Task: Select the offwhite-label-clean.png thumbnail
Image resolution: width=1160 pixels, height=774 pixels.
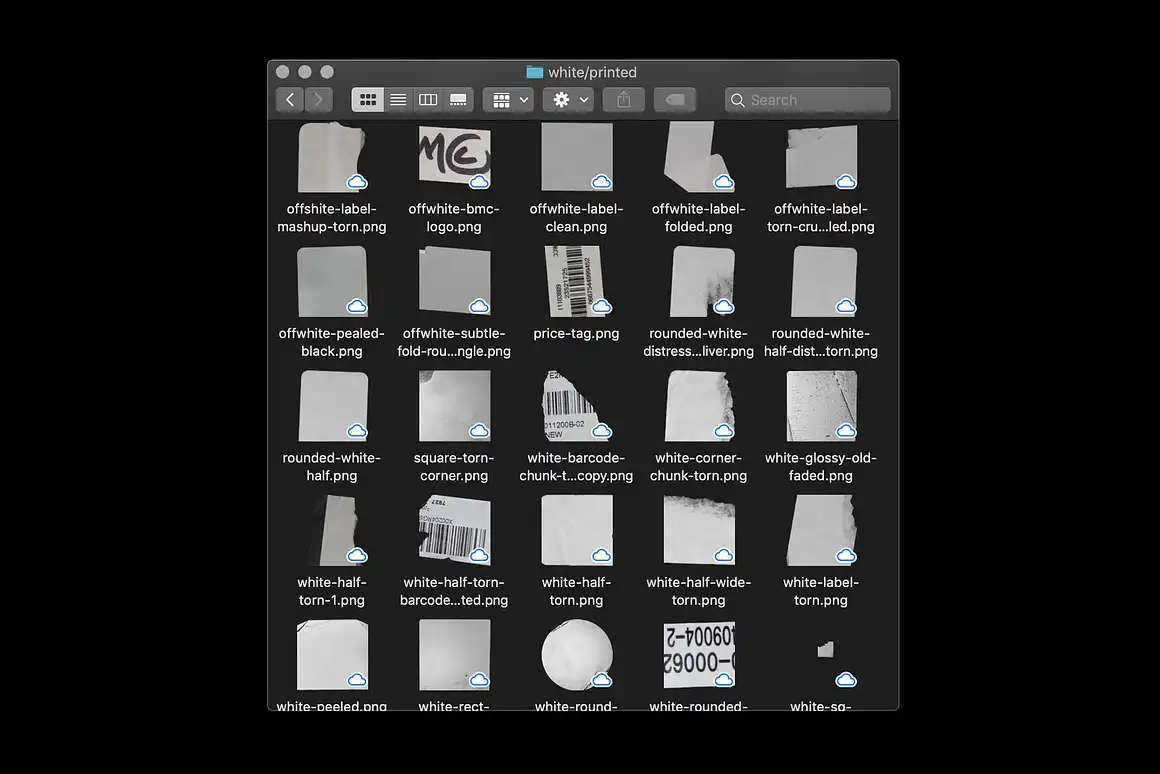Action: coord(577,156)
